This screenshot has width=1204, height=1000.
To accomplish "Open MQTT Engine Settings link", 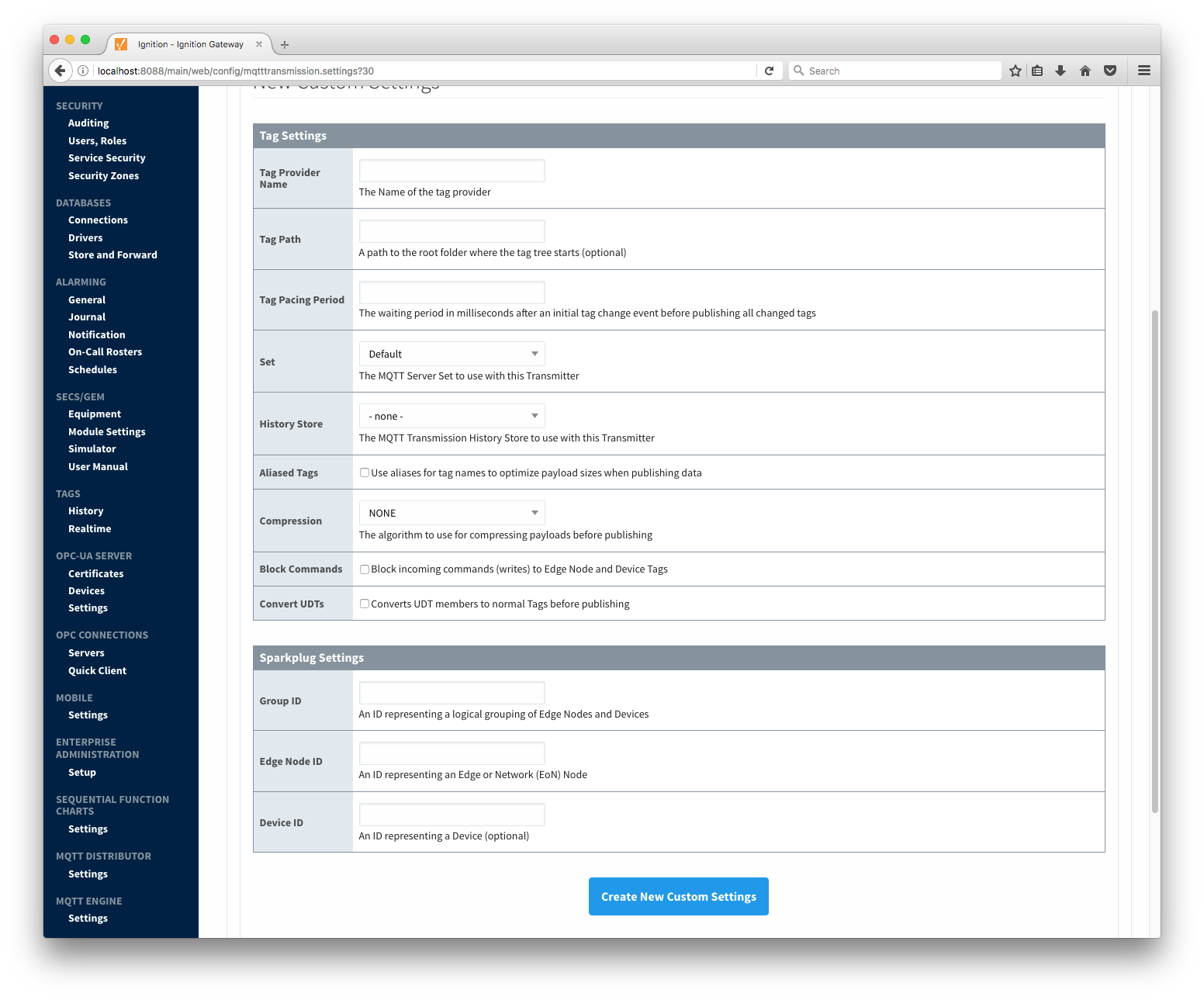I will click(88, 919).
